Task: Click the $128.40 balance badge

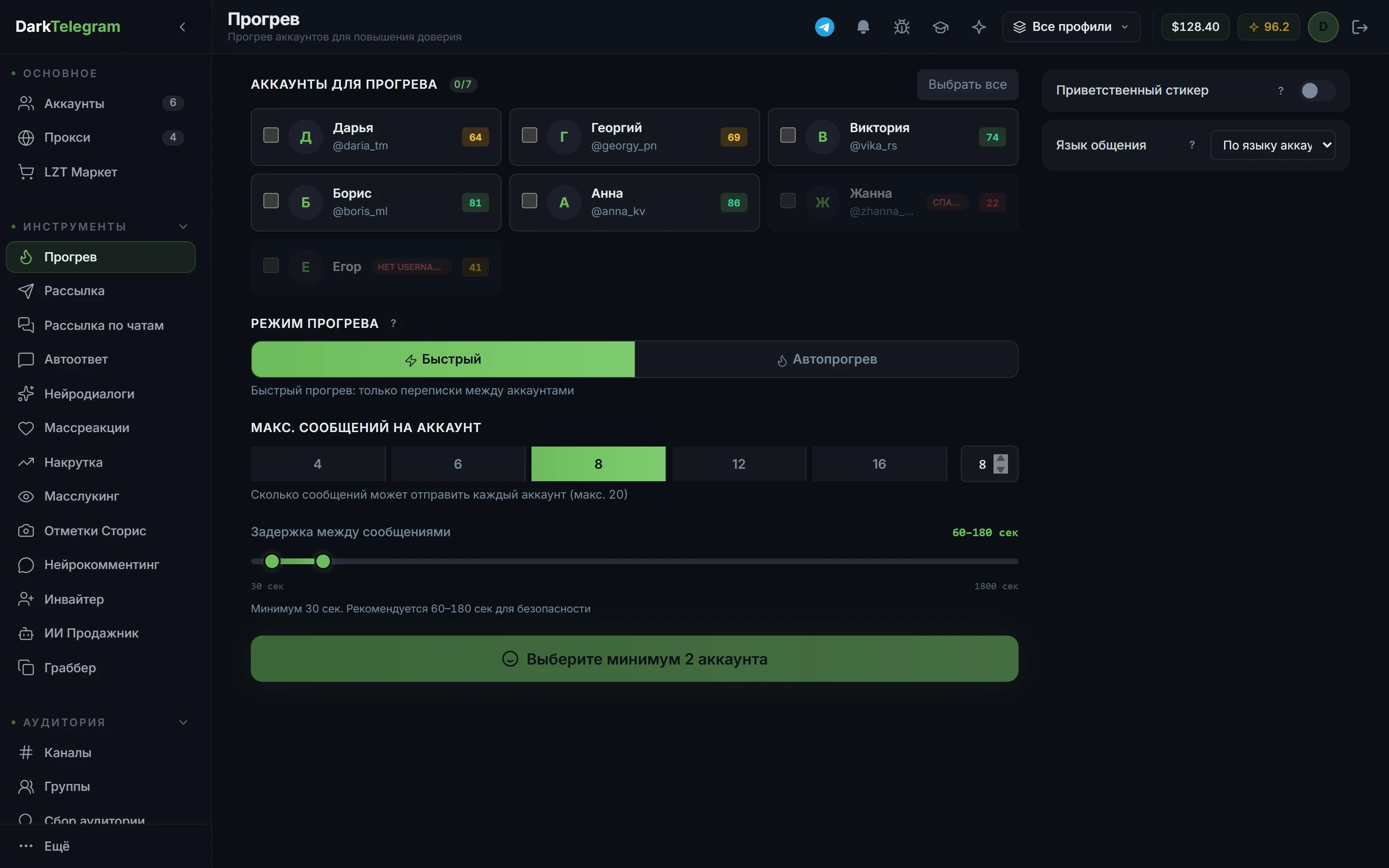Action: [x=1195, y=27]
